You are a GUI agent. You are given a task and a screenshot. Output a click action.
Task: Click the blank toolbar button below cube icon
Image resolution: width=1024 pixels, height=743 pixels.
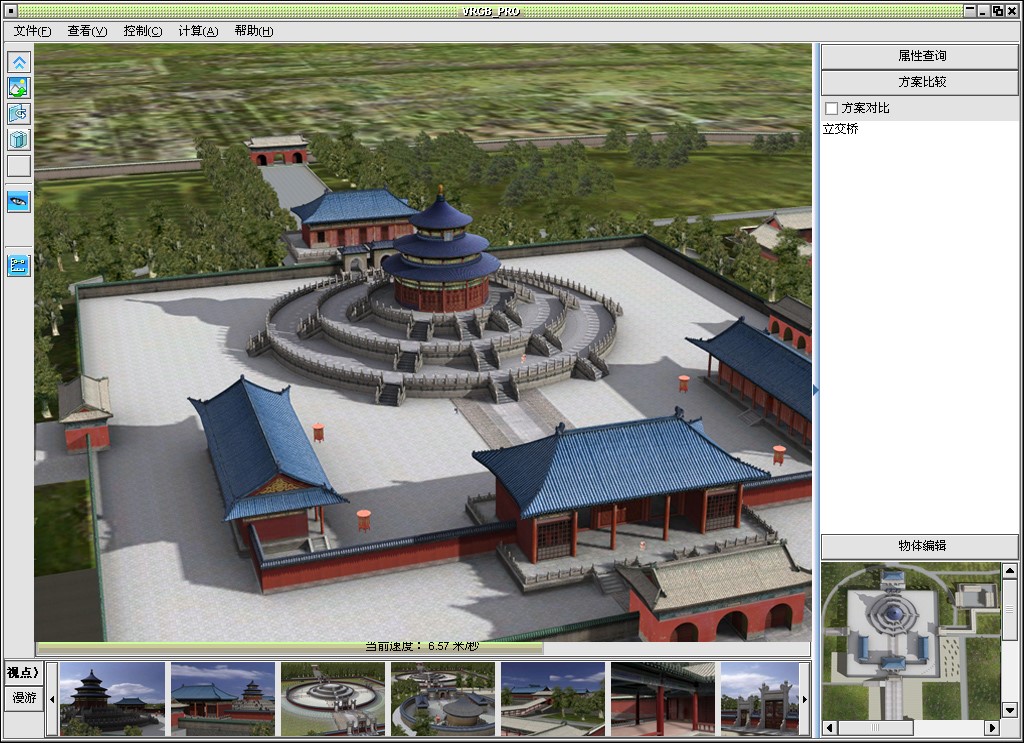(x=19, y=166)
